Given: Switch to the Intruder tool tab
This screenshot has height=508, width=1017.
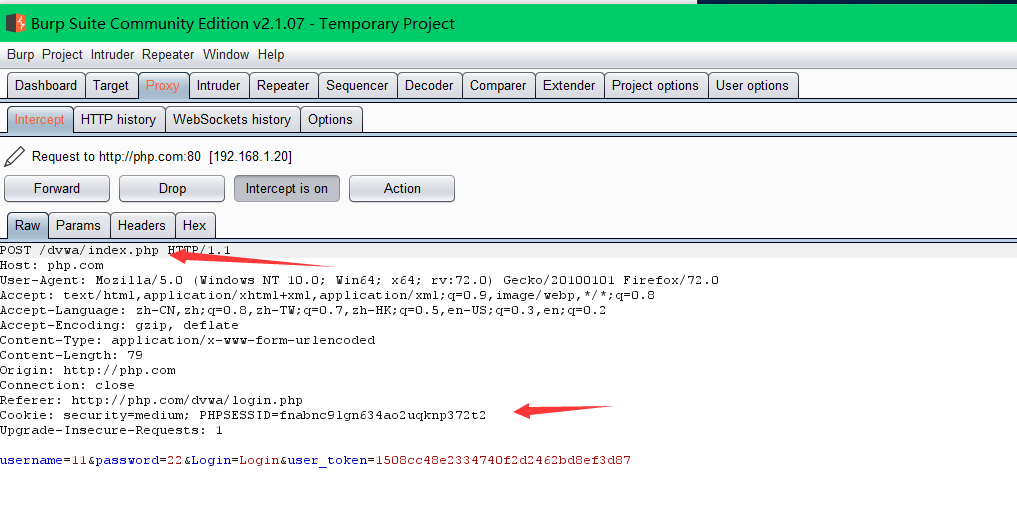Looking at the screenshot, I should [x=219, y=86].
